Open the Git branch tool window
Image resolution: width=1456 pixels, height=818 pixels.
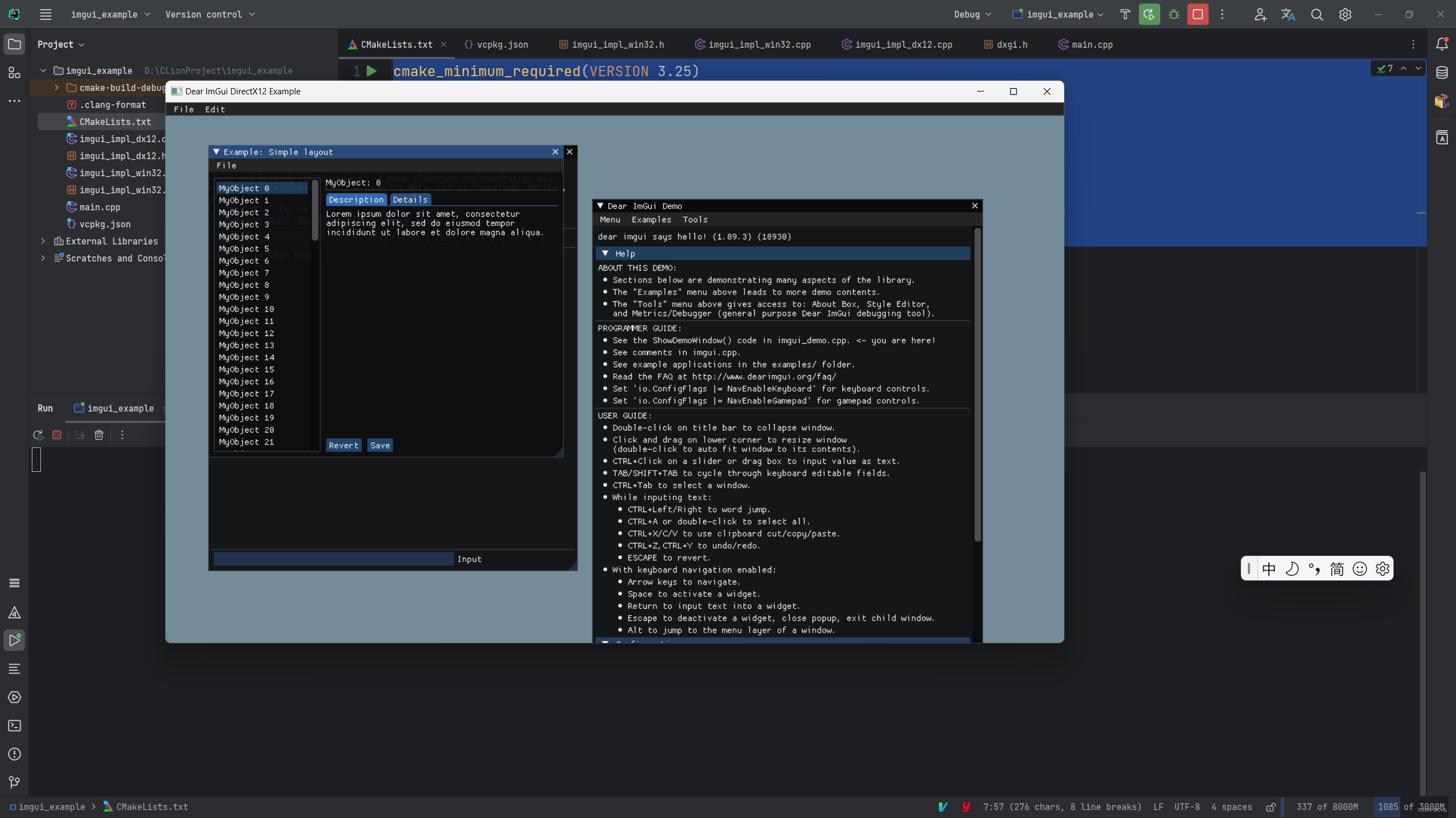click(x=14, y=783)
